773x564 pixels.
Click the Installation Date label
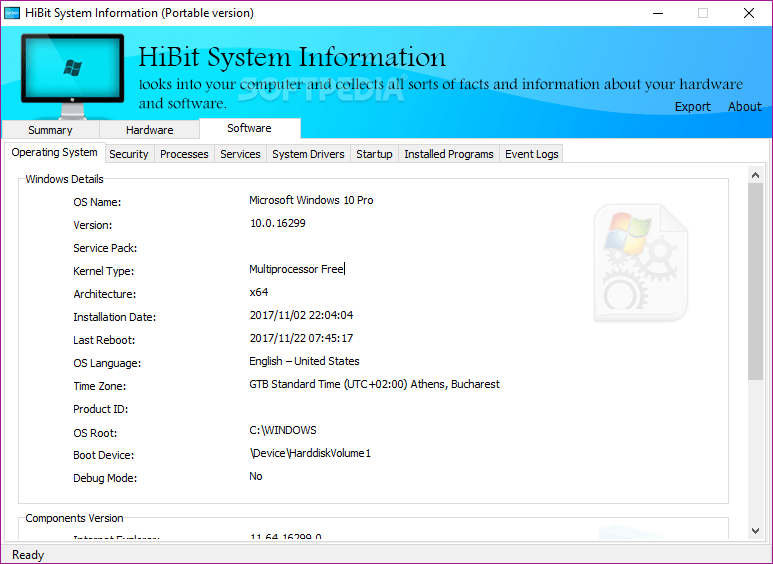[x=114, y=317]
